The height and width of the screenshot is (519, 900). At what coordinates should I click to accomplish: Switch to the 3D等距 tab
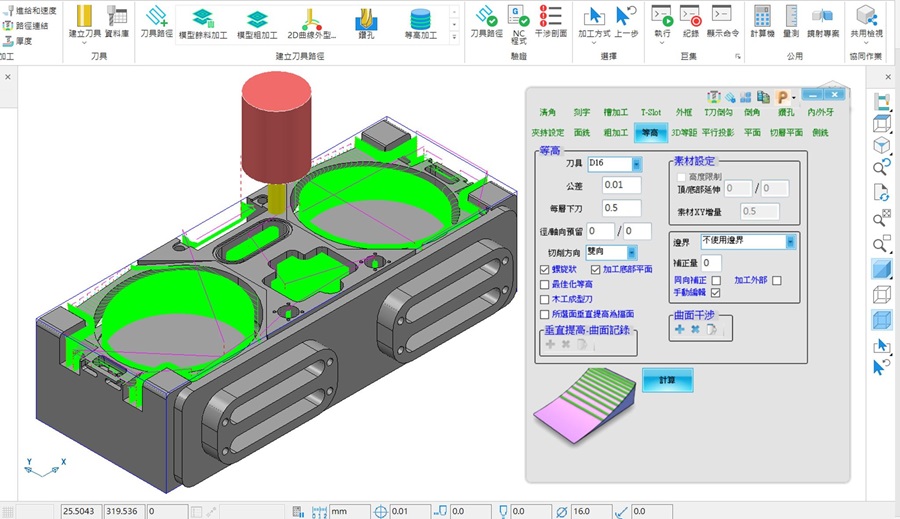(683, 132)
